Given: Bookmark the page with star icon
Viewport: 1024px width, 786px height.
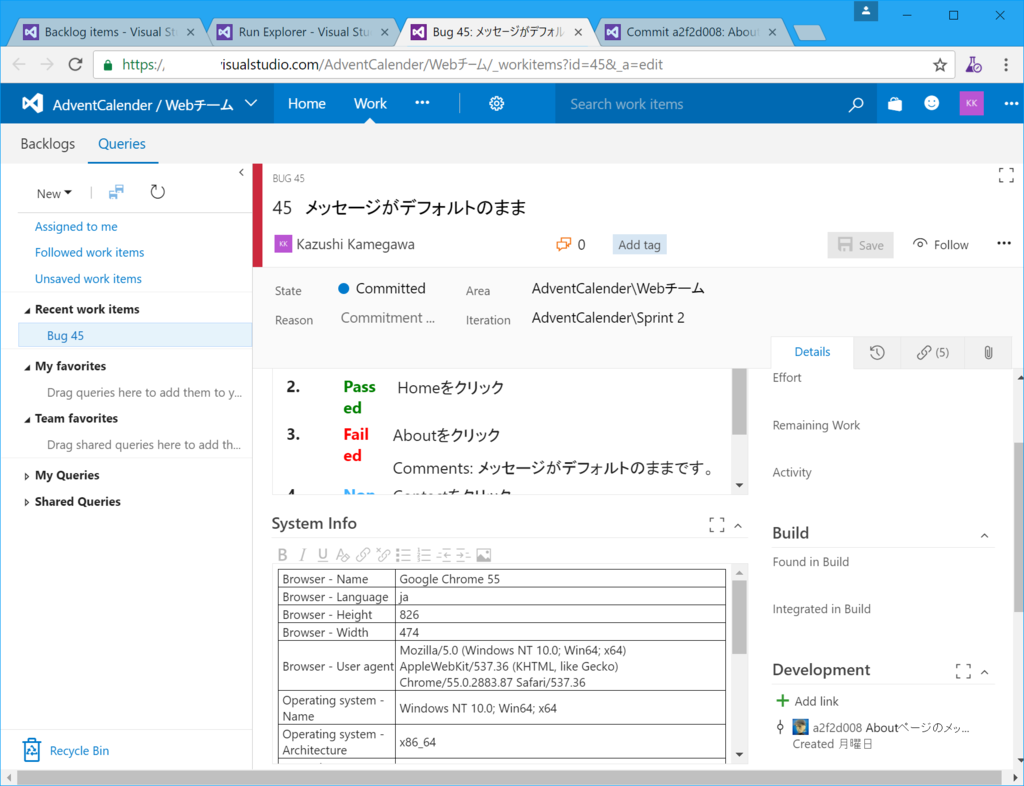Looking at the screenshot, I should click(940, 65).
